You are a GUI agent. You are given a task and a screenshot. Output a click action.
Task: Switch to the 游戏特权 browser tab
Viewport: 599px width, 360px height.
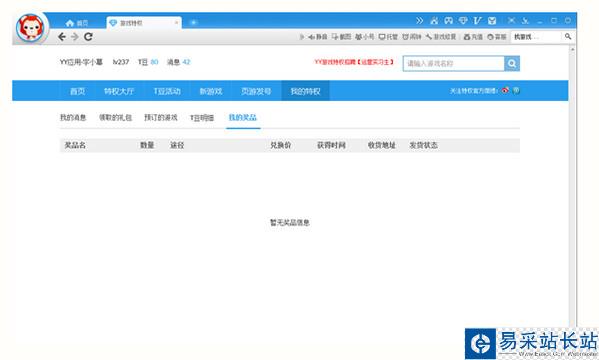click(x=143, y=23)
